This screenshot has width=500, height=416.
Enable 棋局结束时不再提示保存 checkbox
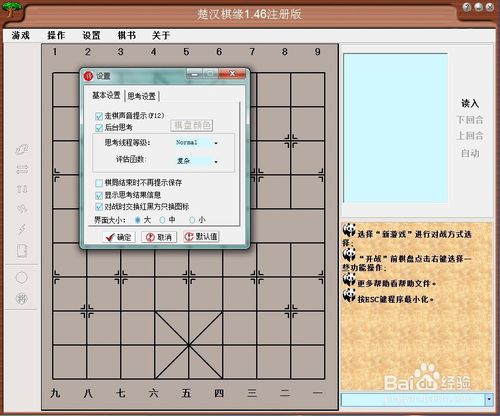coord(99,183)
